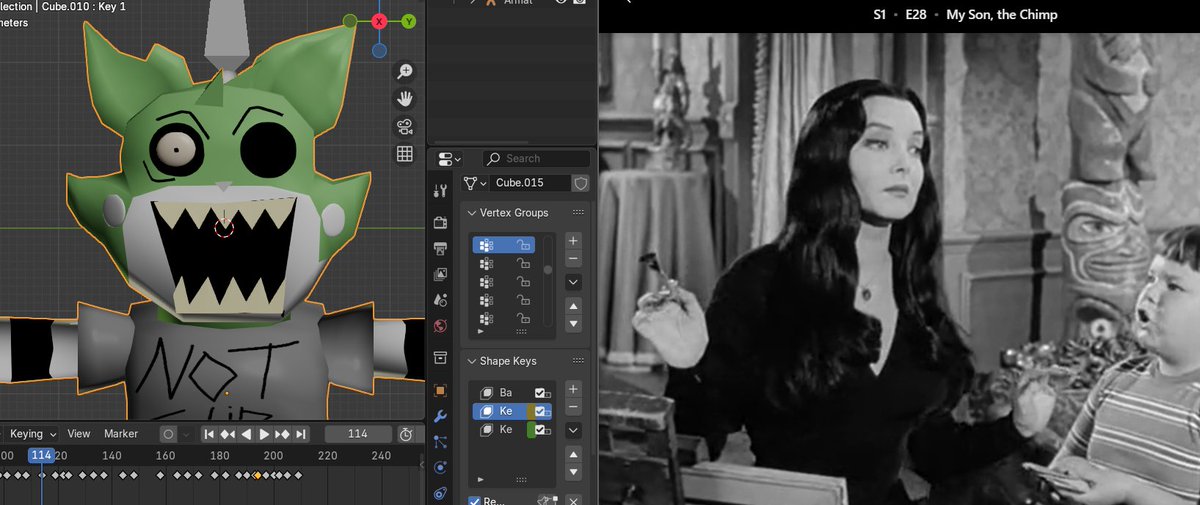Open the Physics properties tab
This screenshot has height=505, width=1200.
click(441, 468)
